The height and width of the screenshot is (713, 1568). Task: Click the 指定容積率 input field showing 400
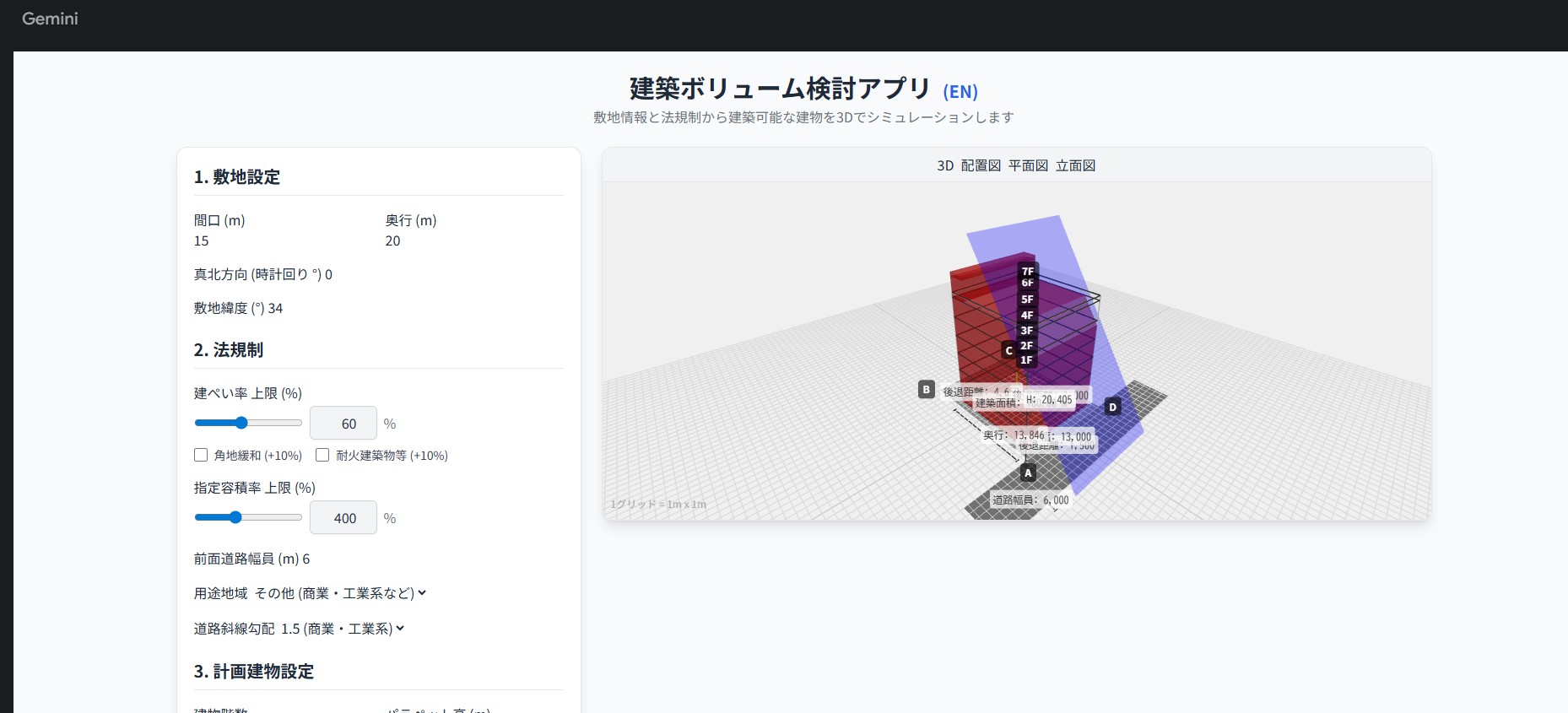point(343,518)
